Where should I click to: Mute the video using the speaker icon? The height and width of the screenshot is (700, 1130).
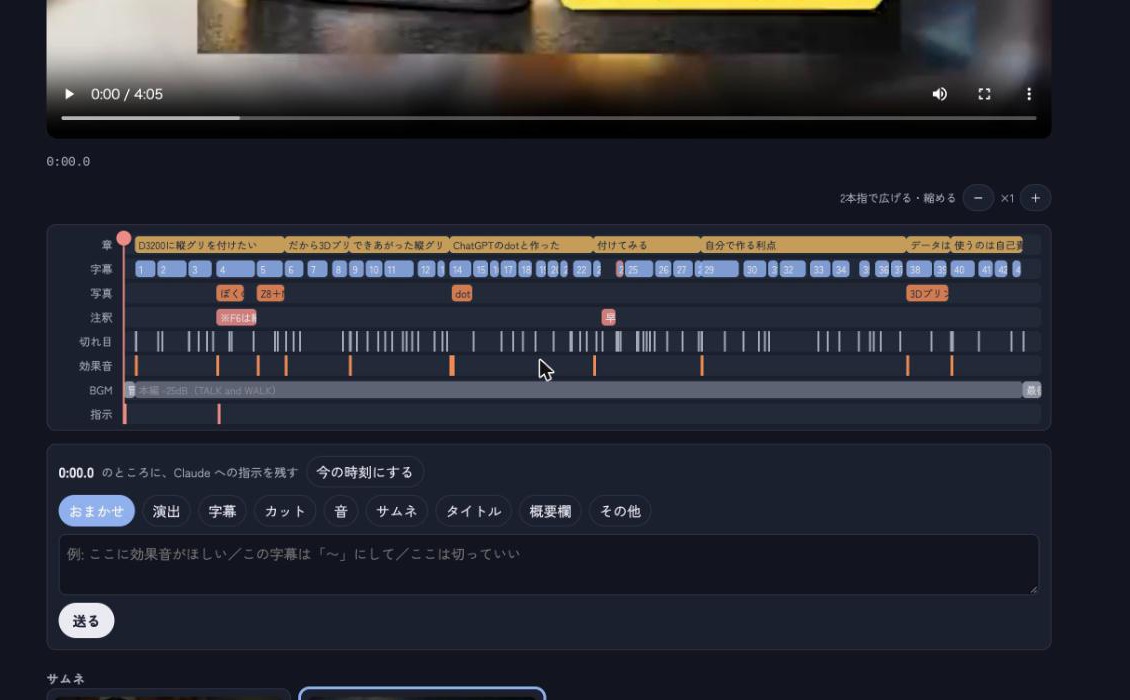[940, 94]
